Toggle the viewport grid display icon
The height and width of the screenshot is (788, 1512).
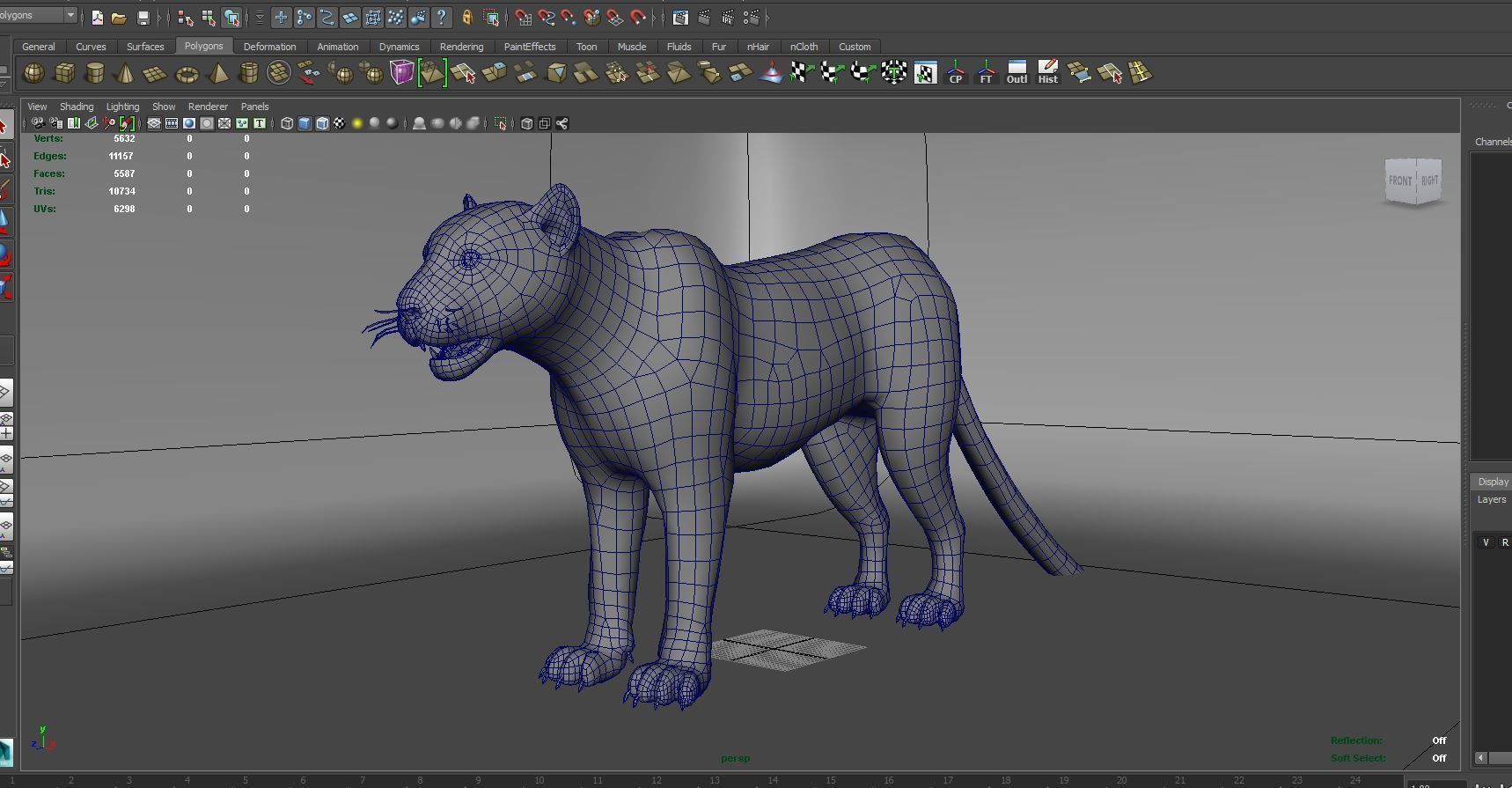pos(154,123)
